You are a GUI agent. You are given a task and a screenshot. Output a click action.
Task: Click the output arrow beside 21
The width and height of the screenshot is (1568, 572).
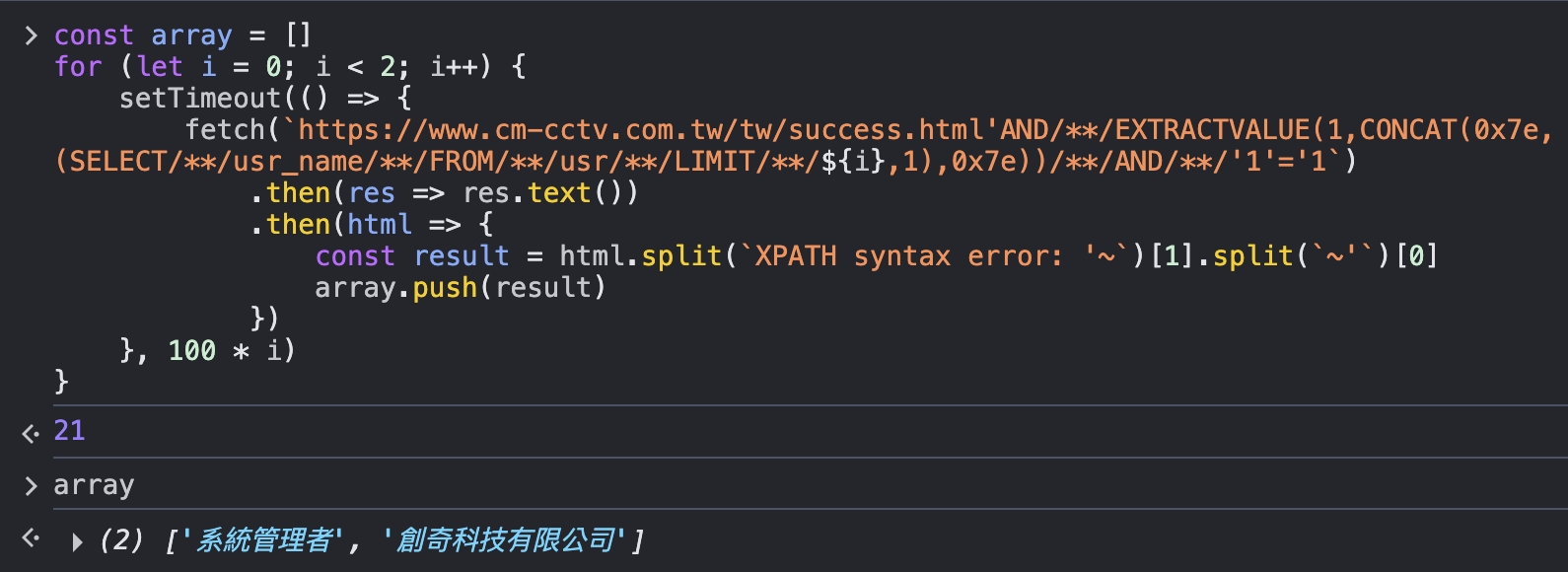(x=31, y=432)
